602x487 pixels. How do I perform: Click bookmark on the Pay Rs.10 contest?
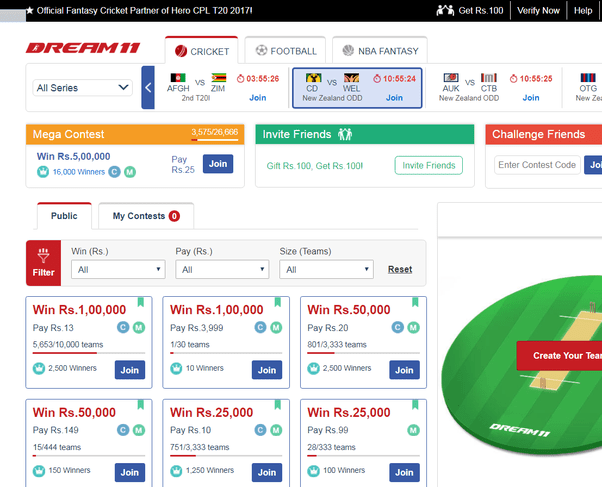tap(278, 404)
